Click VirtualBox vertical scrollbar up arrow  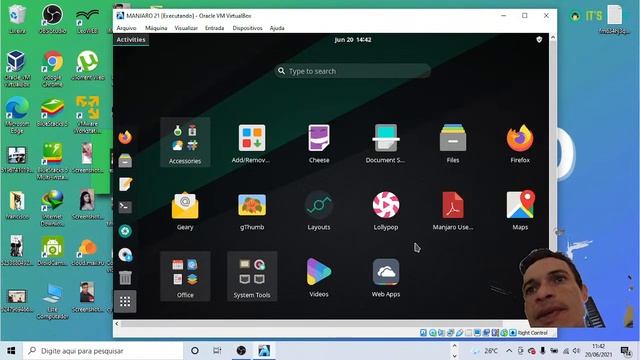553,37
